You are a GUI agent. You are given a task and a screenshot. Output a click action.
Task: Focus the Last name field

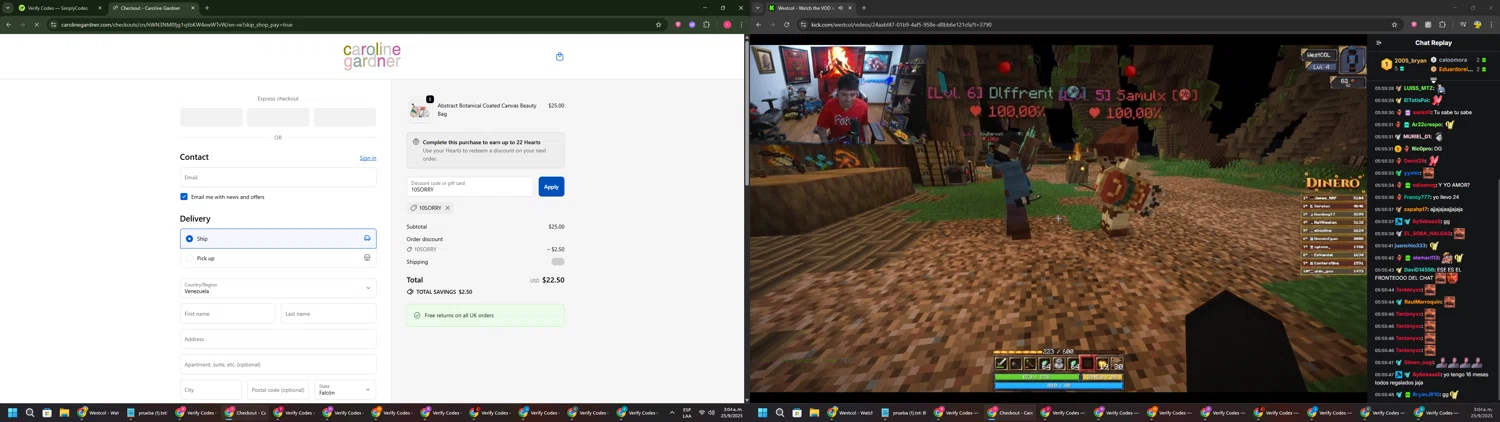[x=329, y=314]
